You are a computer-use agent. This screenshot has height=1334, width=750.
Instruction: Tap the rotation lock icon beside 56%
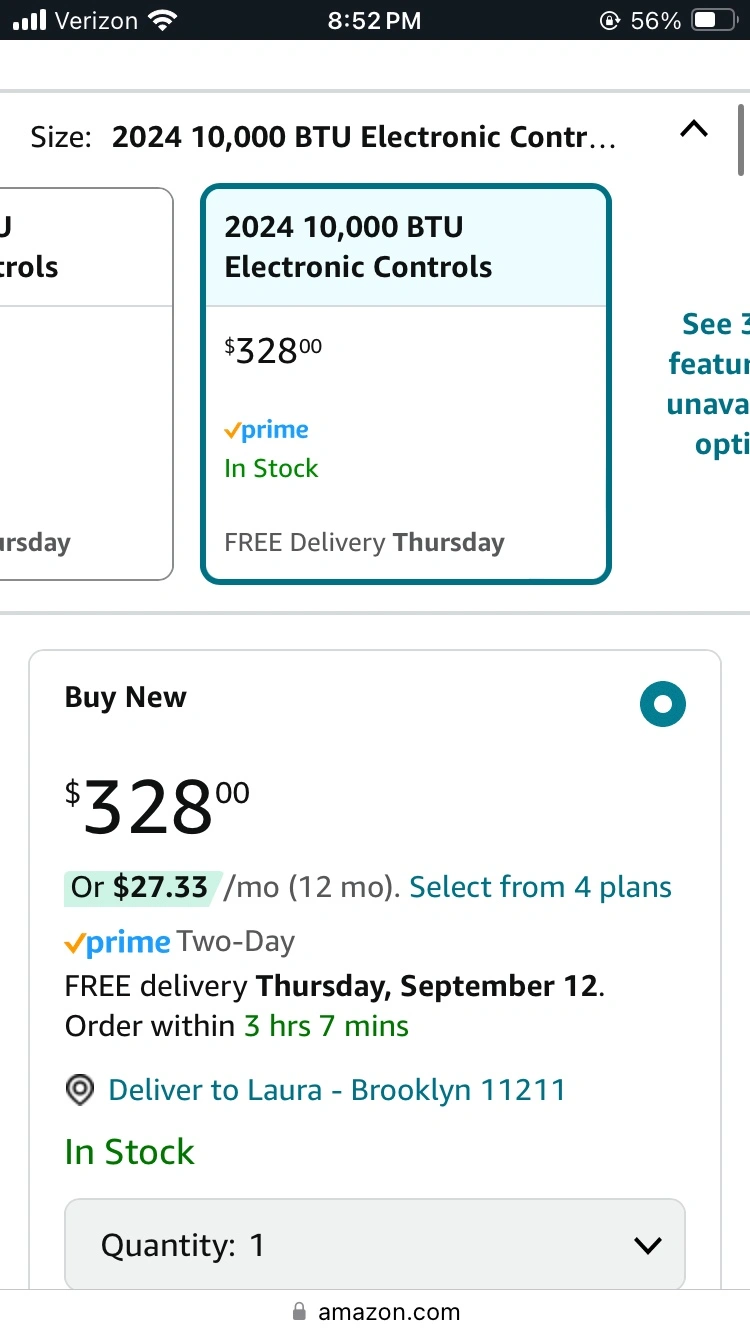(x=609, y=20)
